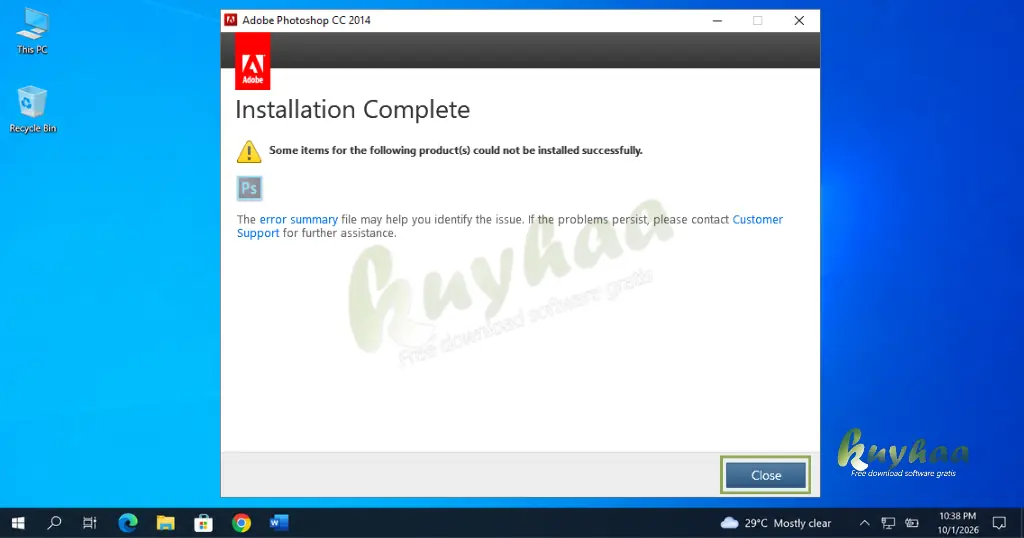The height and width of the screenshot is (538, 1024).
Task: Click the red Adobe logo badge
Action: point(253,61)
